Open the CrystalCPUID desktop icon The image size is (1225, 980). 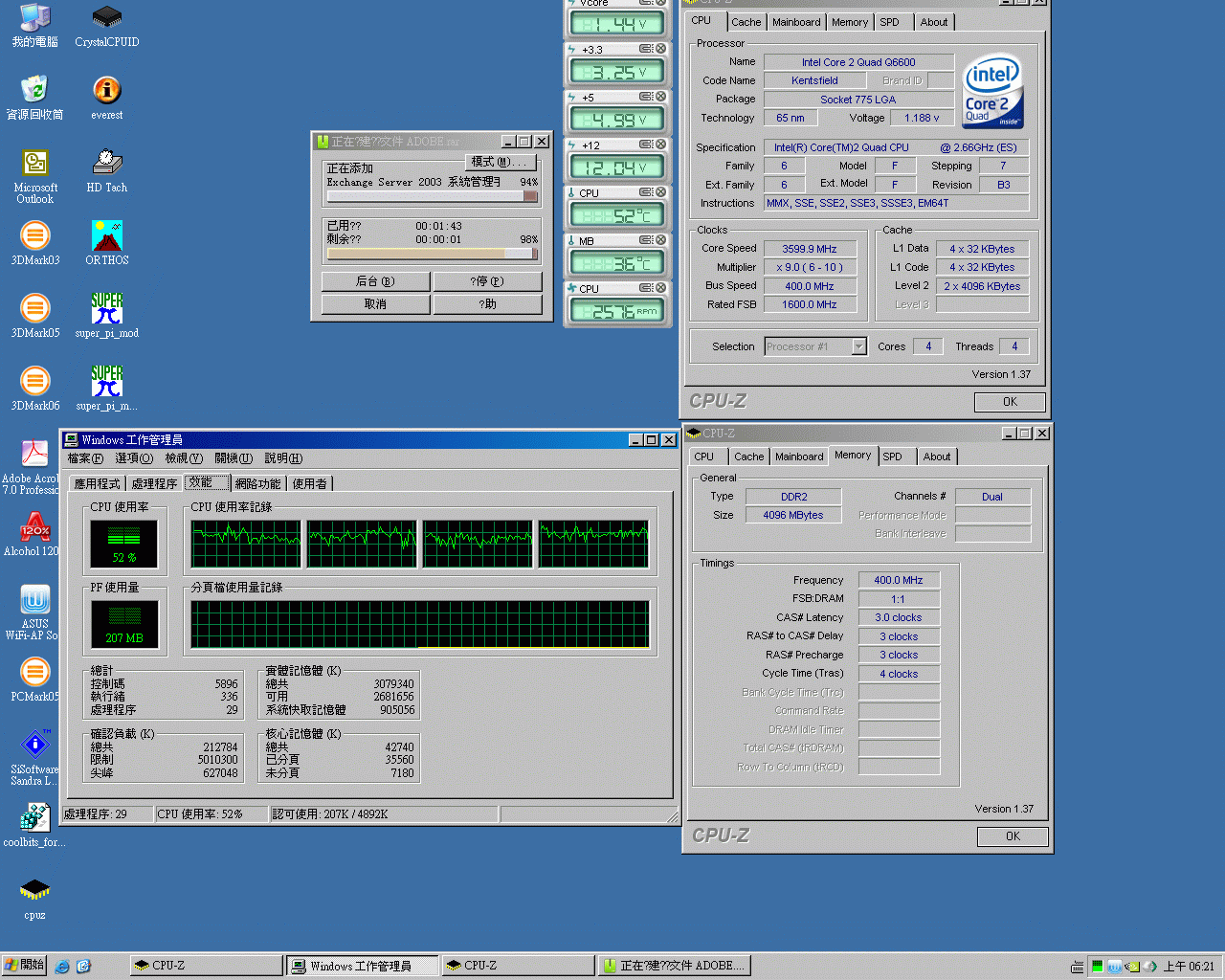tap(106, 26)
